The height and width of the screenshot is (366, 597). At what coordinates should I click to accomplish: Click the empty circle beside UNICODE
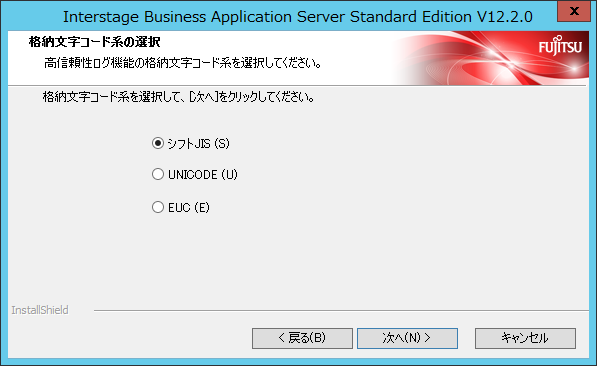click(158, 174)
